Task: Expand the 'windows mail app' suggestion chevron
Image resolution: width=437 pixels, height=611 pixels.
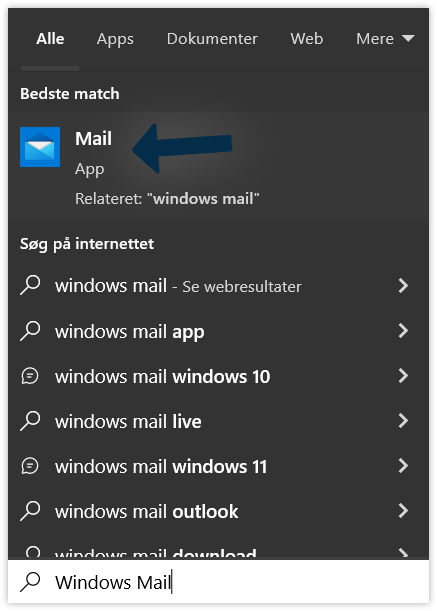Action: [x=403, y=331]
